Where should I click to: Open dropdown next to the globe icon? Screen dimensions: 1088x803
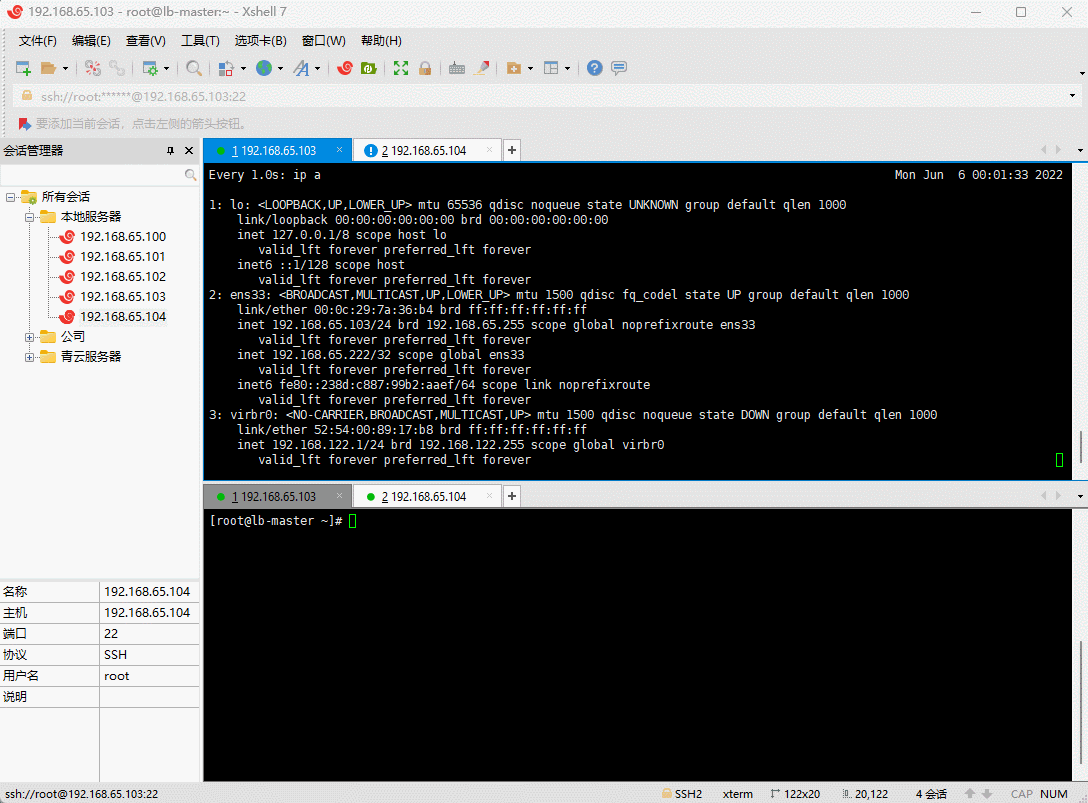coord(280,68)
